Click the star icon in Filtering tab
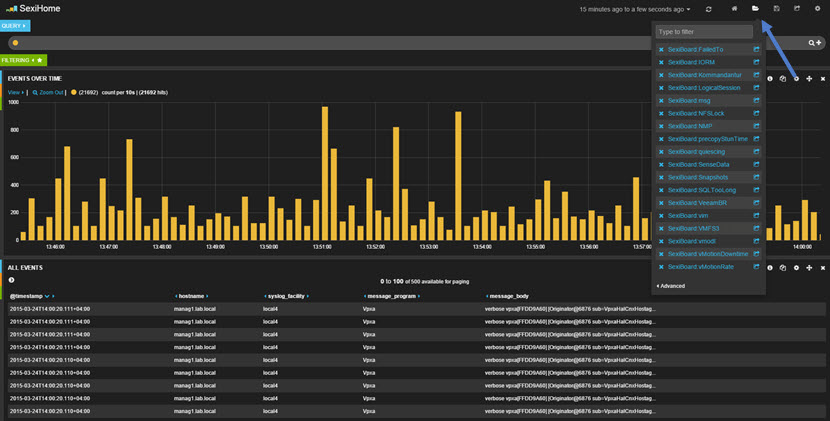The image size is (830, 421). click(x=40, y=60)
